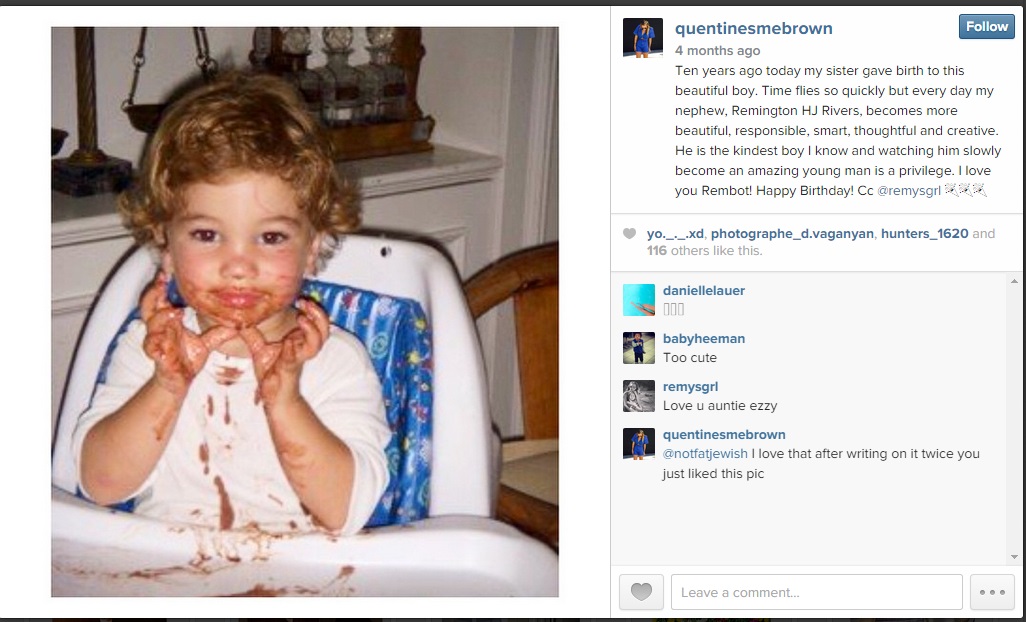
Task: Click quentinesmebrown's avatar in the comments
Action: coord(639,444)
